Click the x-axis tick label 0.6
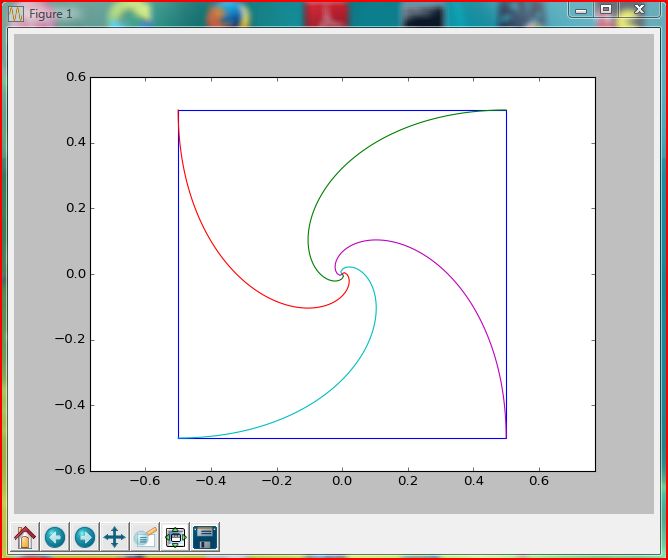 pos(539,481)
